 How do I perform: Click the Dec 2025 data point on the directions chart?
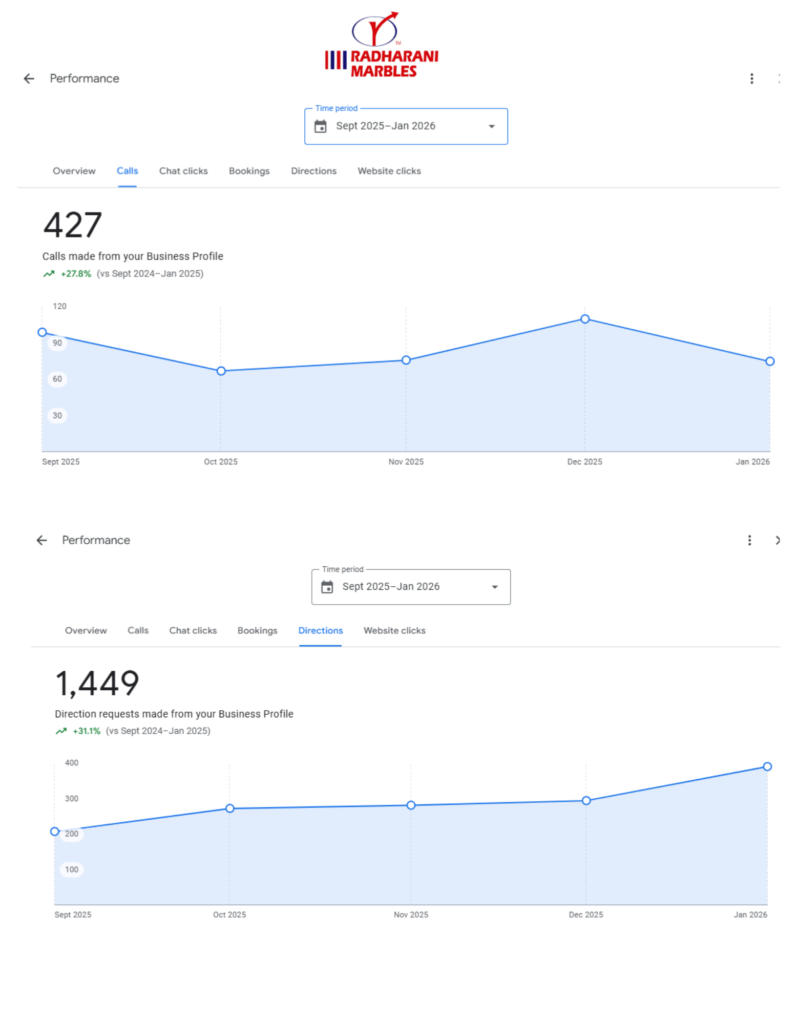point(587,801)
